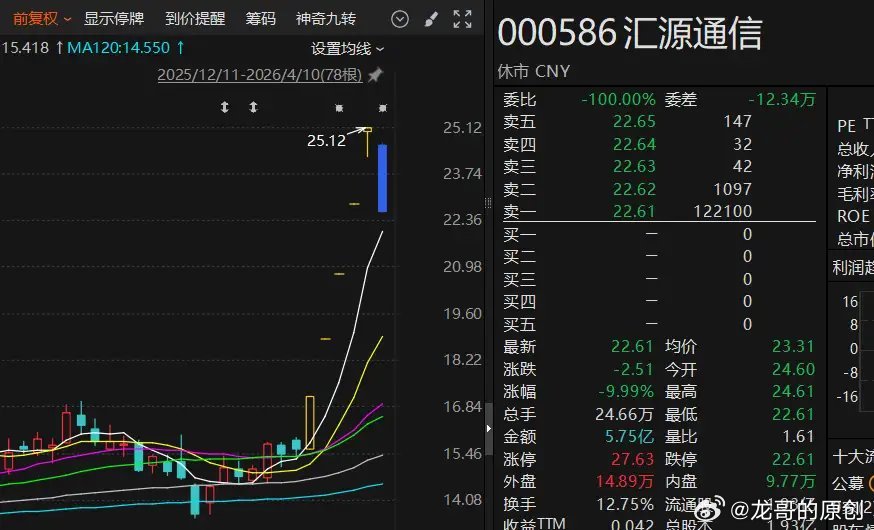Click the 休市 CNY market status
874x530 pixels.
tap(533, 71)
